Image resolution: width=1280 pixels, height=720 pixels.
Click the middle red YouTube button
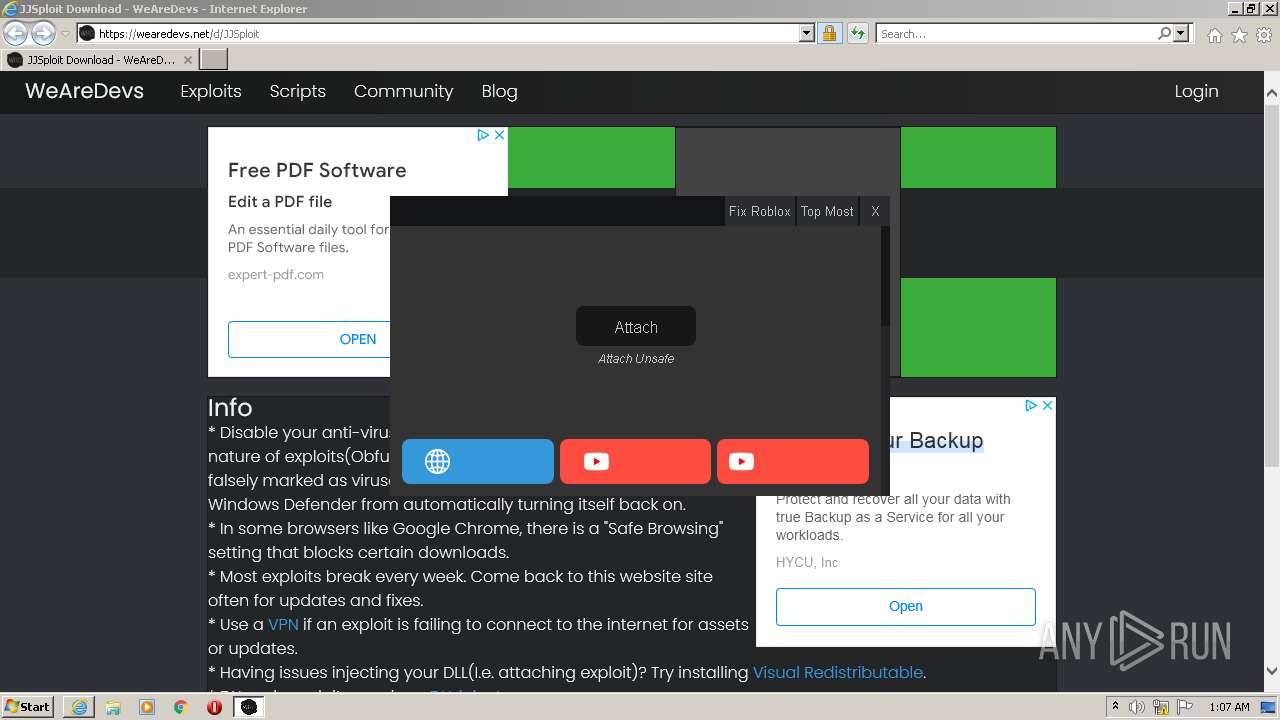point(635,461)
